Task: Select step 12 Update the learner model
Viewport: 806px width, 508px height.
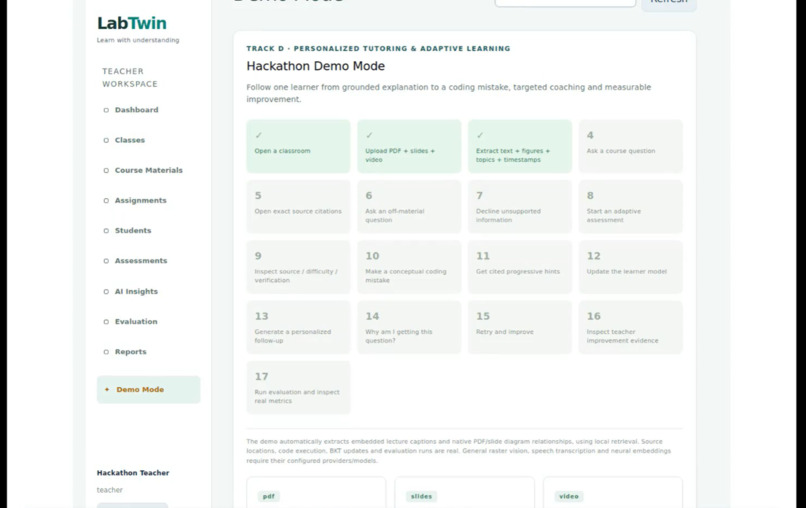Action: (631, 267)
